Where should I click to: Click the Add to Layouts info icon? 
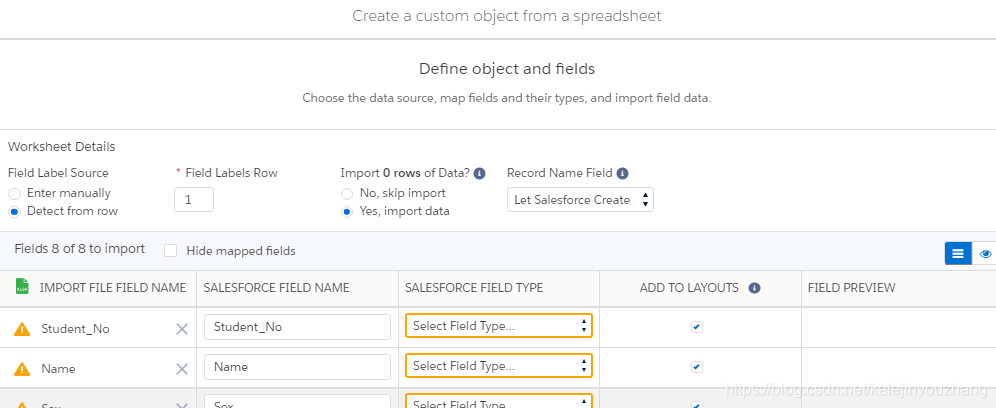pos(755,288)
